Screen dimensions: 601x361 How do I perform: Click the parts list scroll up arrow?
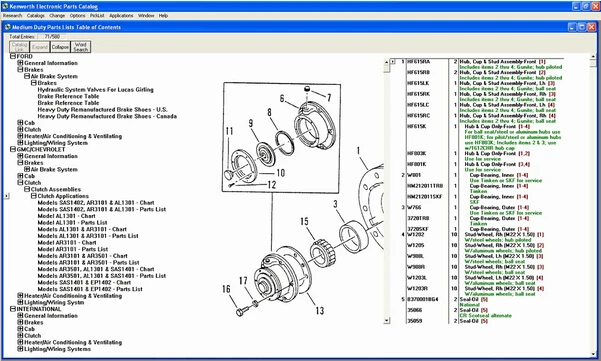click(x=386, y=62)
